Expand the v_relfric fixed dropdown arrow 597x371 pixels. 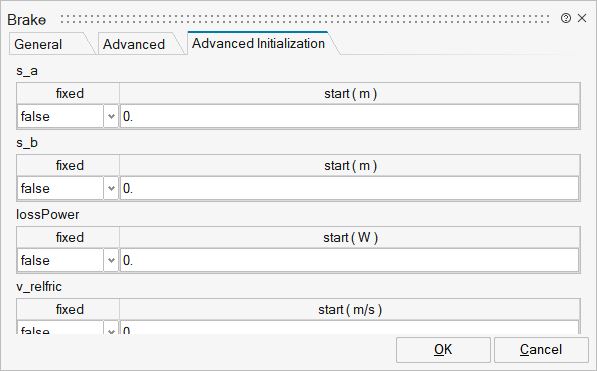111,330
